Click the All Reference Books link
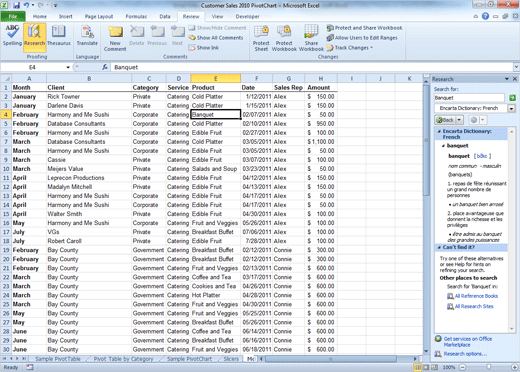Viewport: 520px width, 372px height. (476, 296)
